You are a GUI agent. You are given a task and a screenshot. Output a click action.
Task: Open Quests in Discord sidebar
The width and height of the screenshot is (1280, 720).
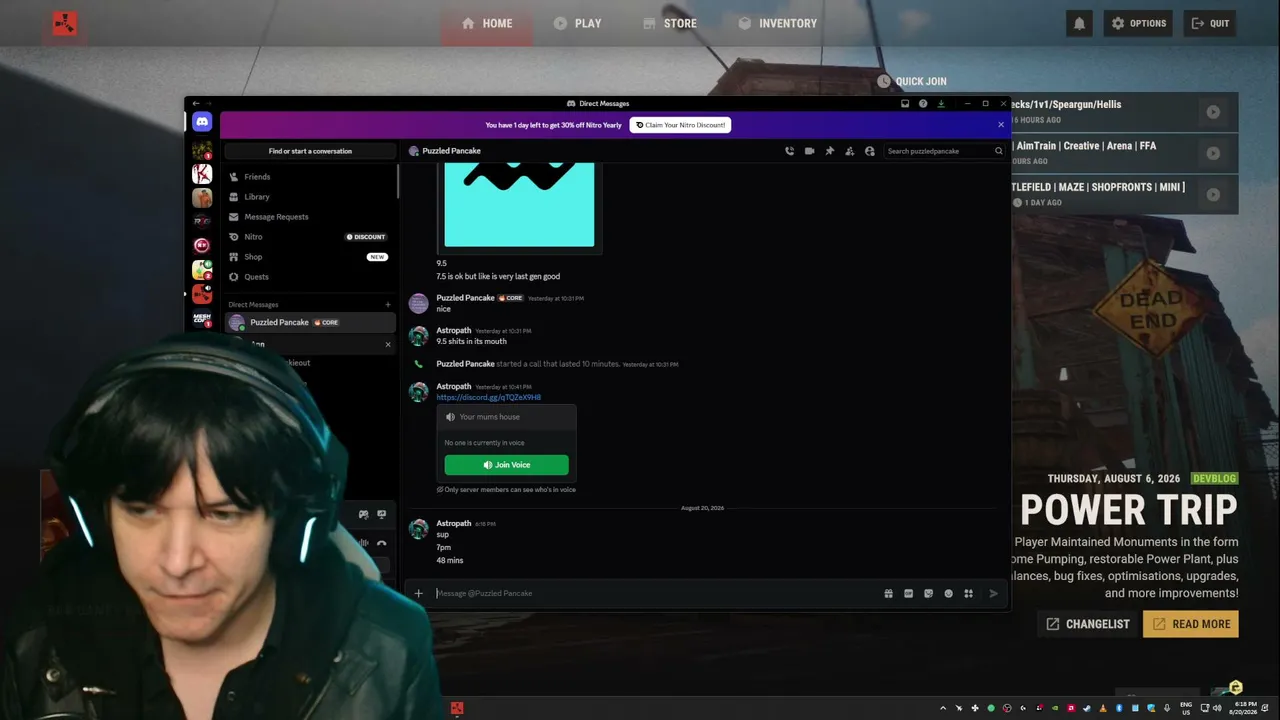click(310, 277)
